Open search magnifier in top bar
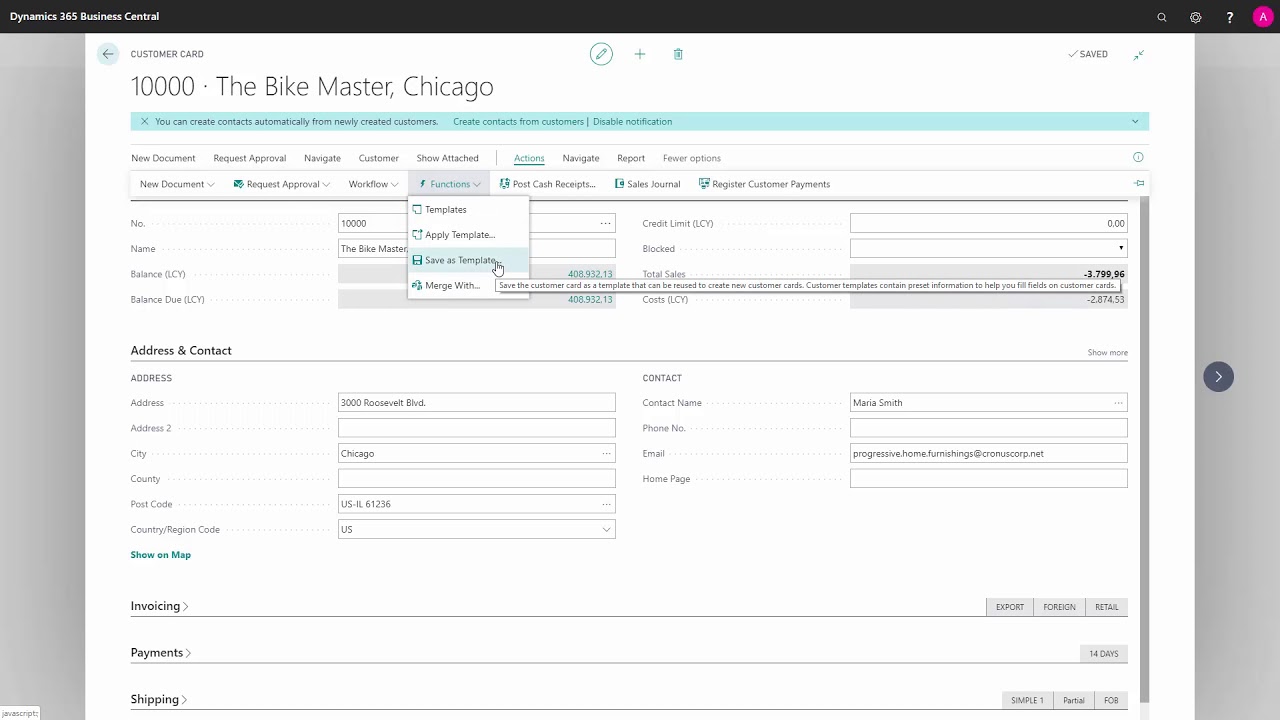The height and width of the screenshot is (720, 1280). click(x=1162, y=17)
